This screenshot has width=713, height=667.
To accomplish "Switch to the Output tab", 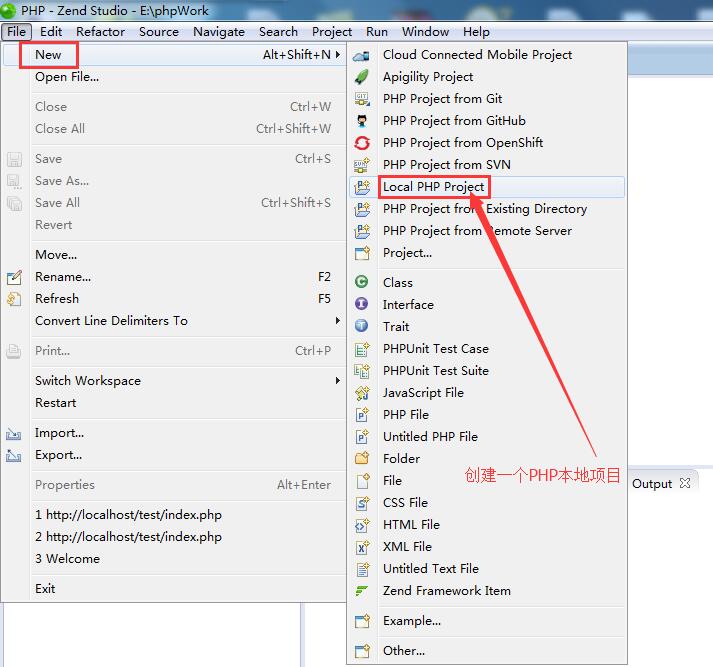I will pyautogui.click(x=652, y=483).
